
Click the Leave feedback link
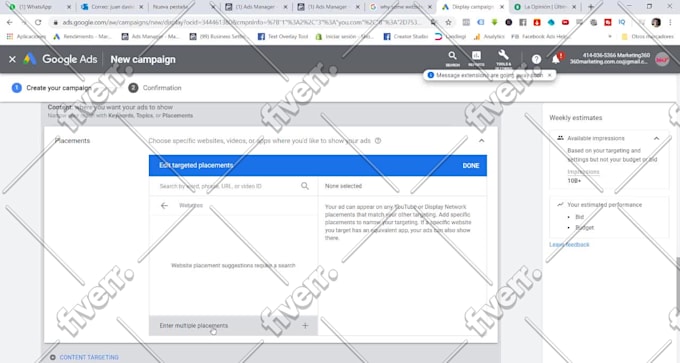click(569, 245)
